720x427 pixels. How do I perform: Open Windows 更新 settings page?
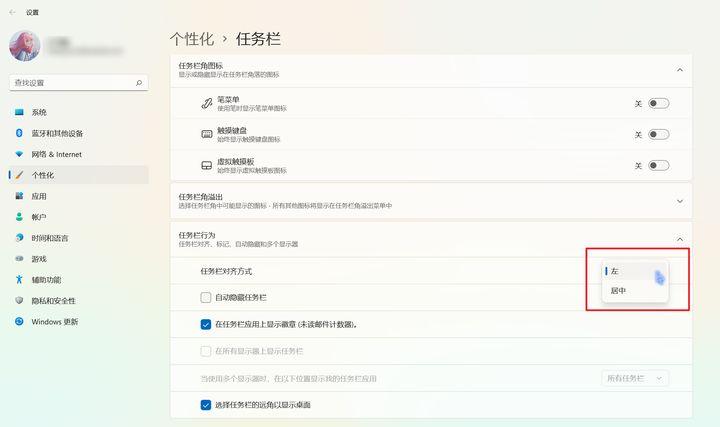click(79, 321)
